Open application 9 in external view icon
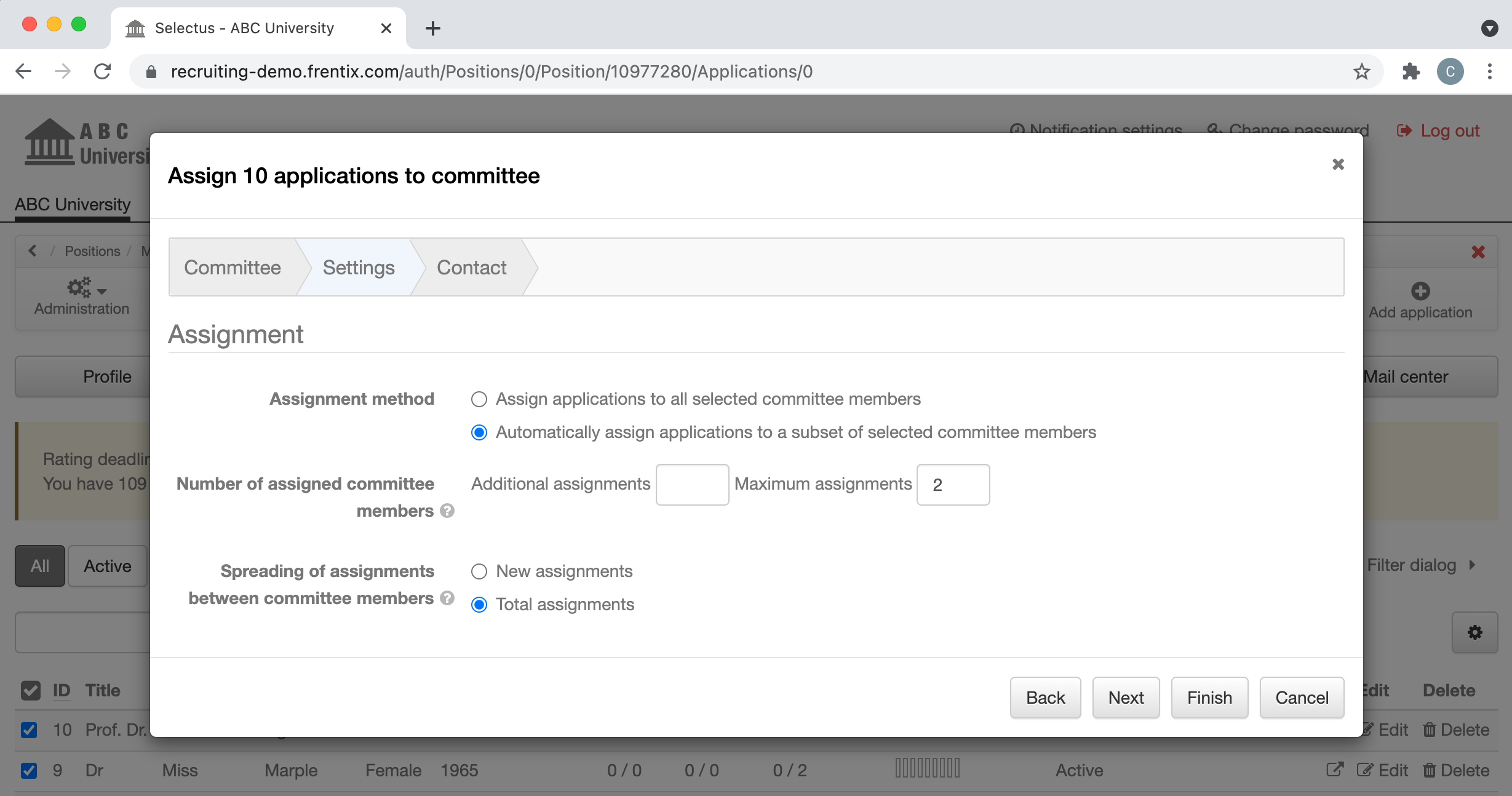1512x796 pixels. click(x=1335, y=770)
